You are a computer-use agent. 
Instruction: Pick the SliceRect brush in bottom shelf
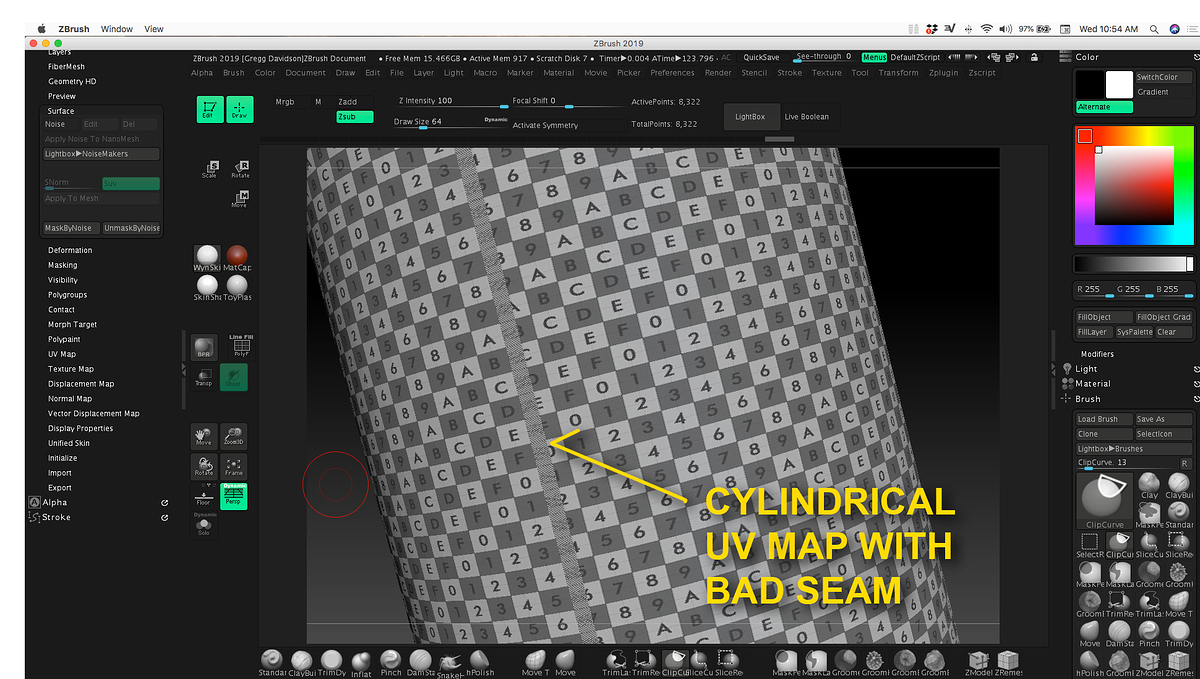pyautogui.click(x=730, y=663)
